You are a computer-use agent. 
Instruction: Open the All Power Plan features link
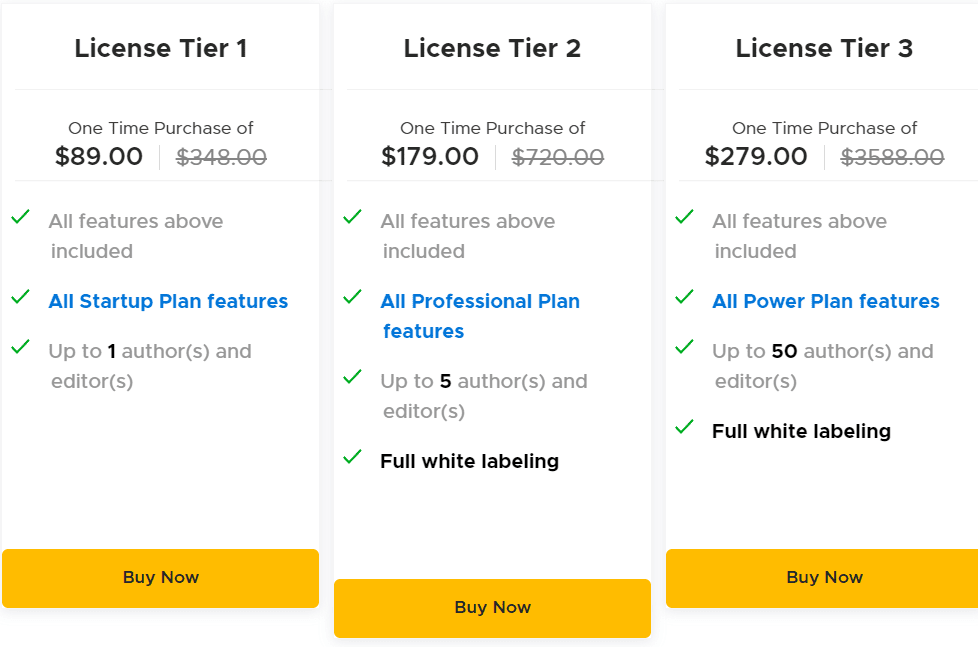(826, 301)
